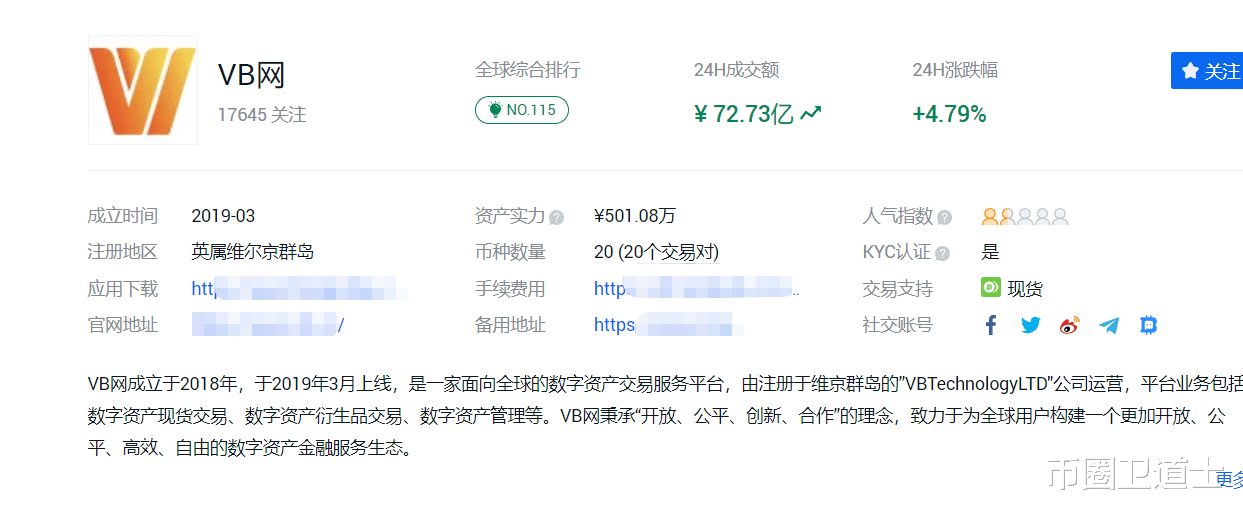The width and height of the screenshot is (1243, 514).
Task: Click the 现货 spot trading icon
Action: (990, 288)
